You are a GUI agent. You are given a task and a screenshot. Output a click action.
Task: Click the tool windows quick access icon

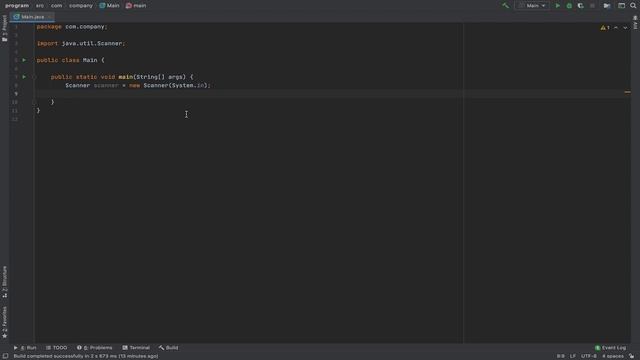click(5, 356)
